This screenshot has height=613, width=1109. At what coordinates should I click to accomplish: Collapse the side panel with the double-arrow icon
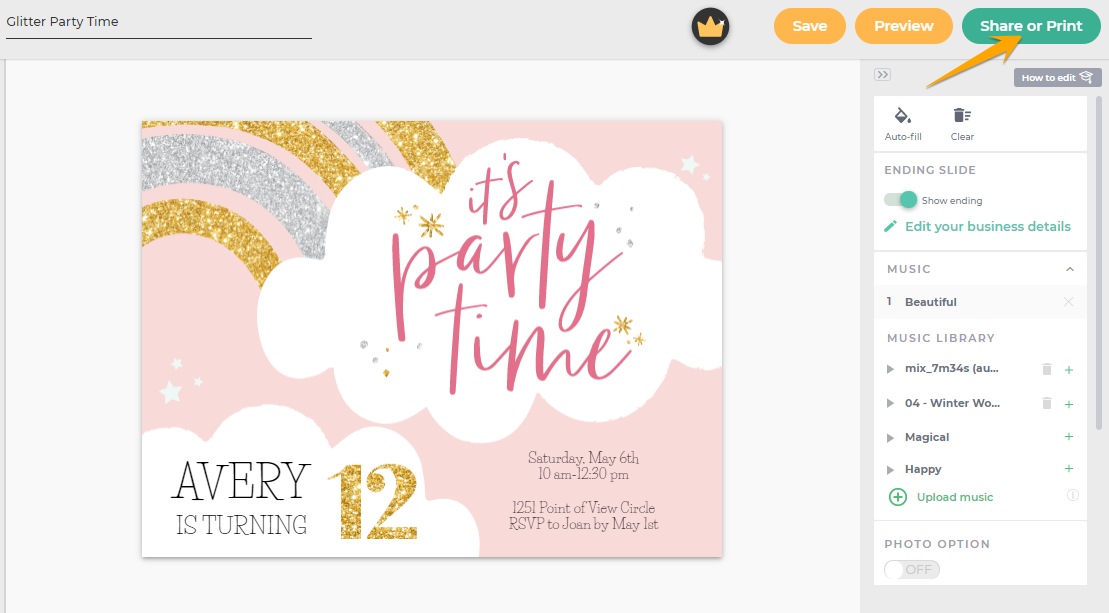(x=882, y=75)
